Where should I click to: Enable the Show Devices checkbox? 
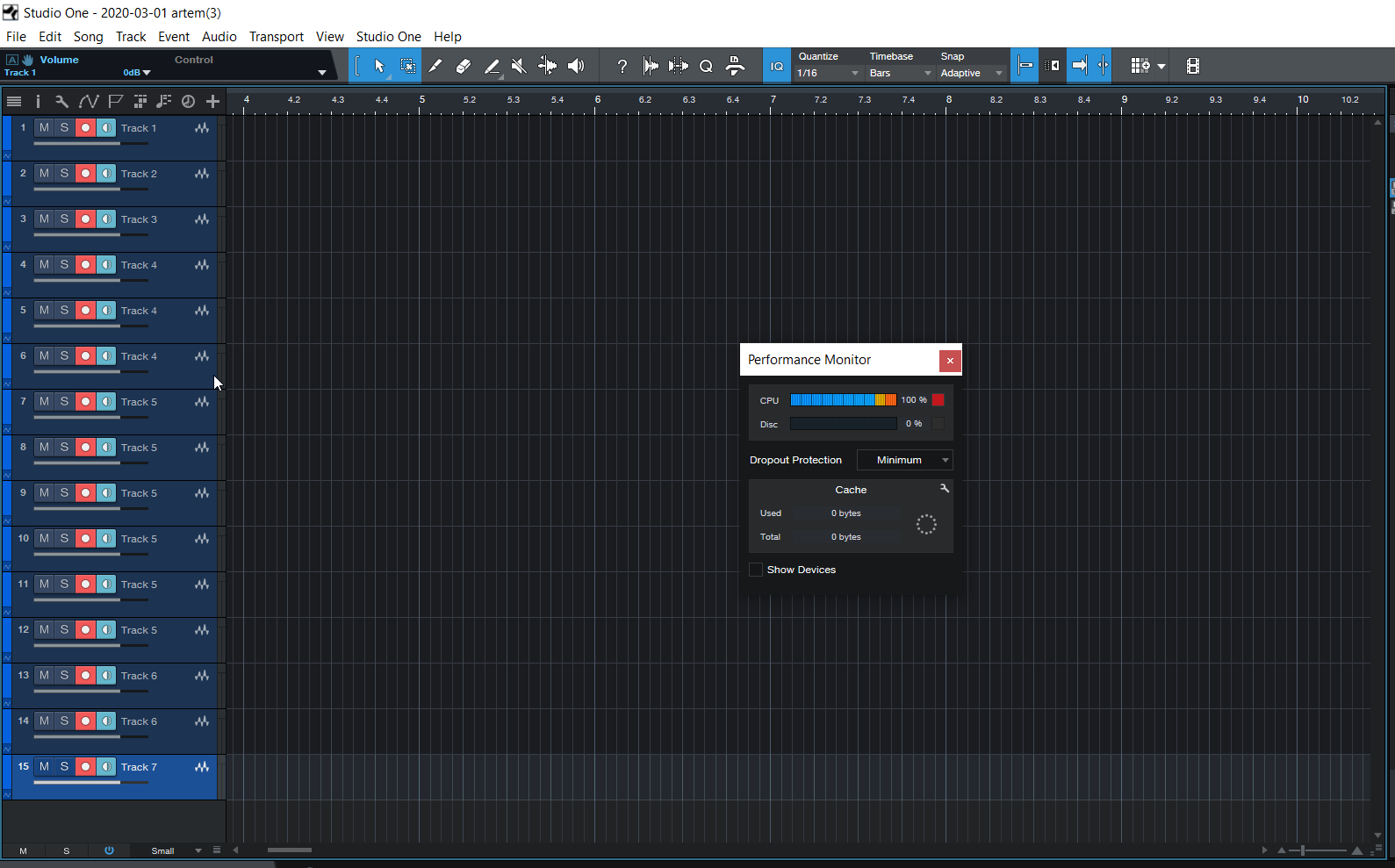(x=756, y=570)
